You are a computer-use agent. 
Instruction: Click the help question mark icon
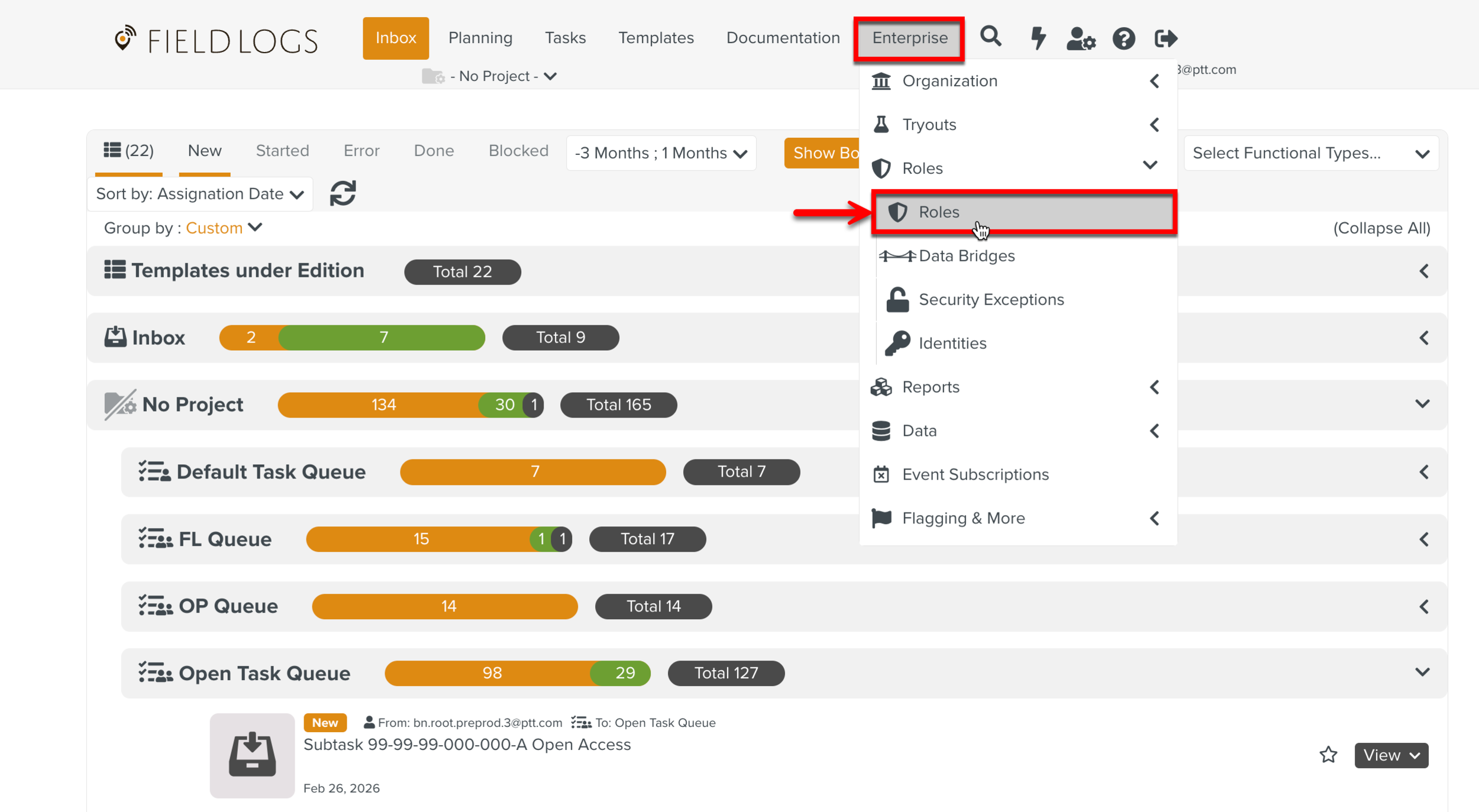point(1123,39)
